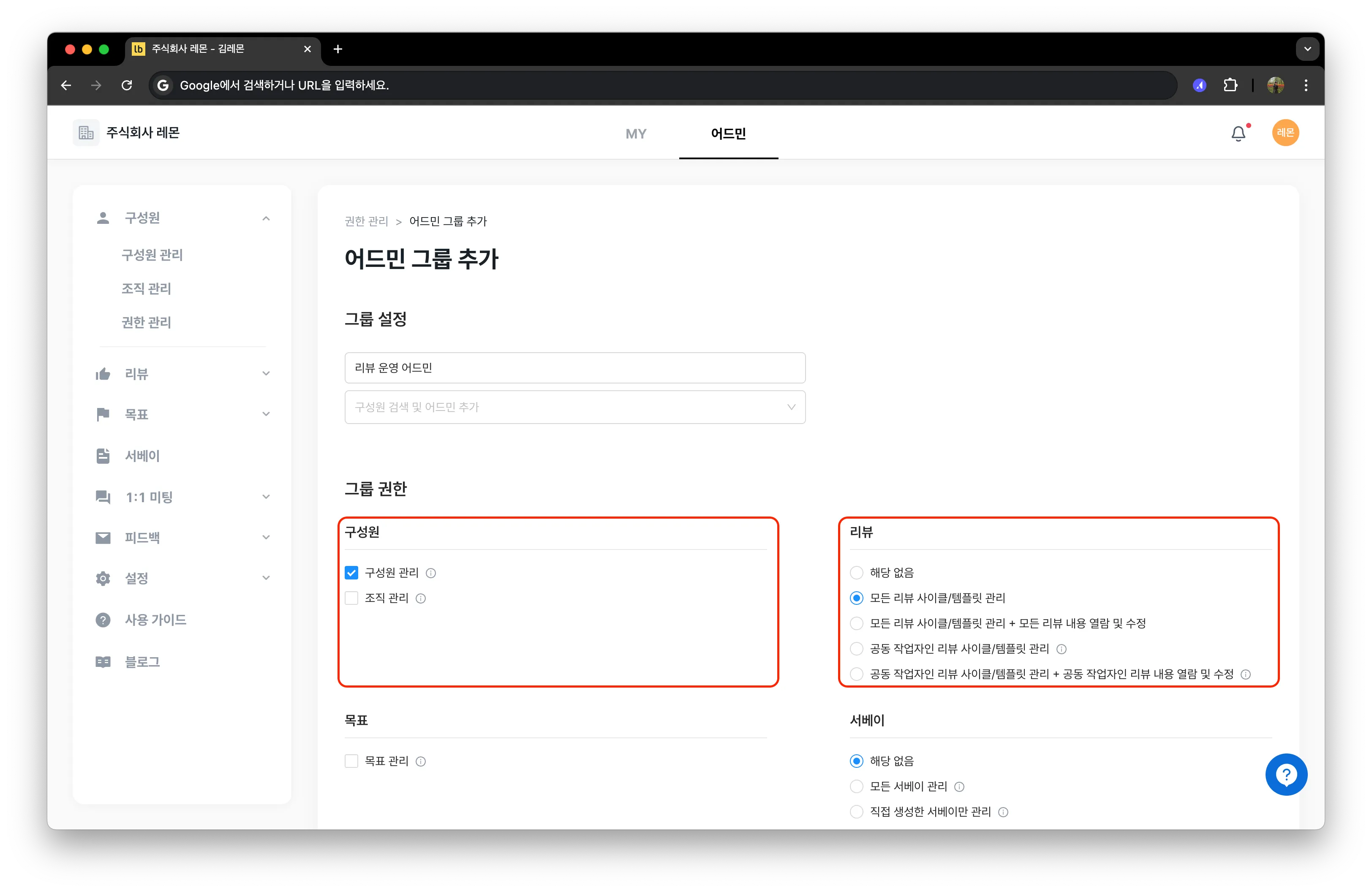Expand the 리뷰 sidebar section
This screenshot has width=1372, height=892.
(266, 374)
